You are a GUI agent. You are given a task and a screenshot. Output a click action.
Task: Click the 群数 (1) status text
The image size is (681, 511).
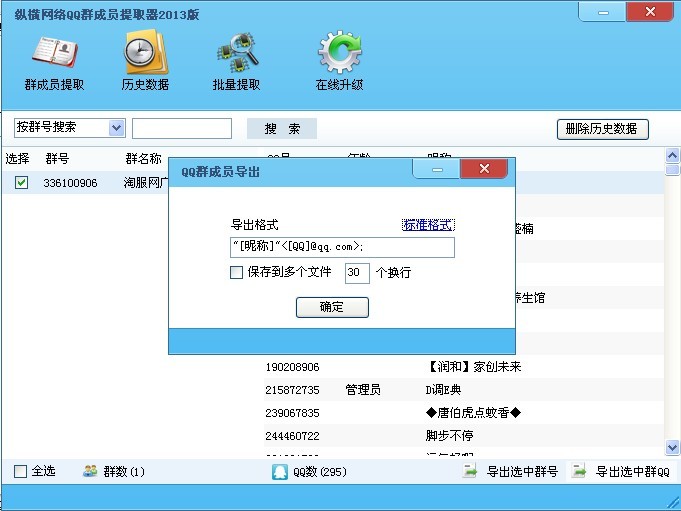[124, 471]
